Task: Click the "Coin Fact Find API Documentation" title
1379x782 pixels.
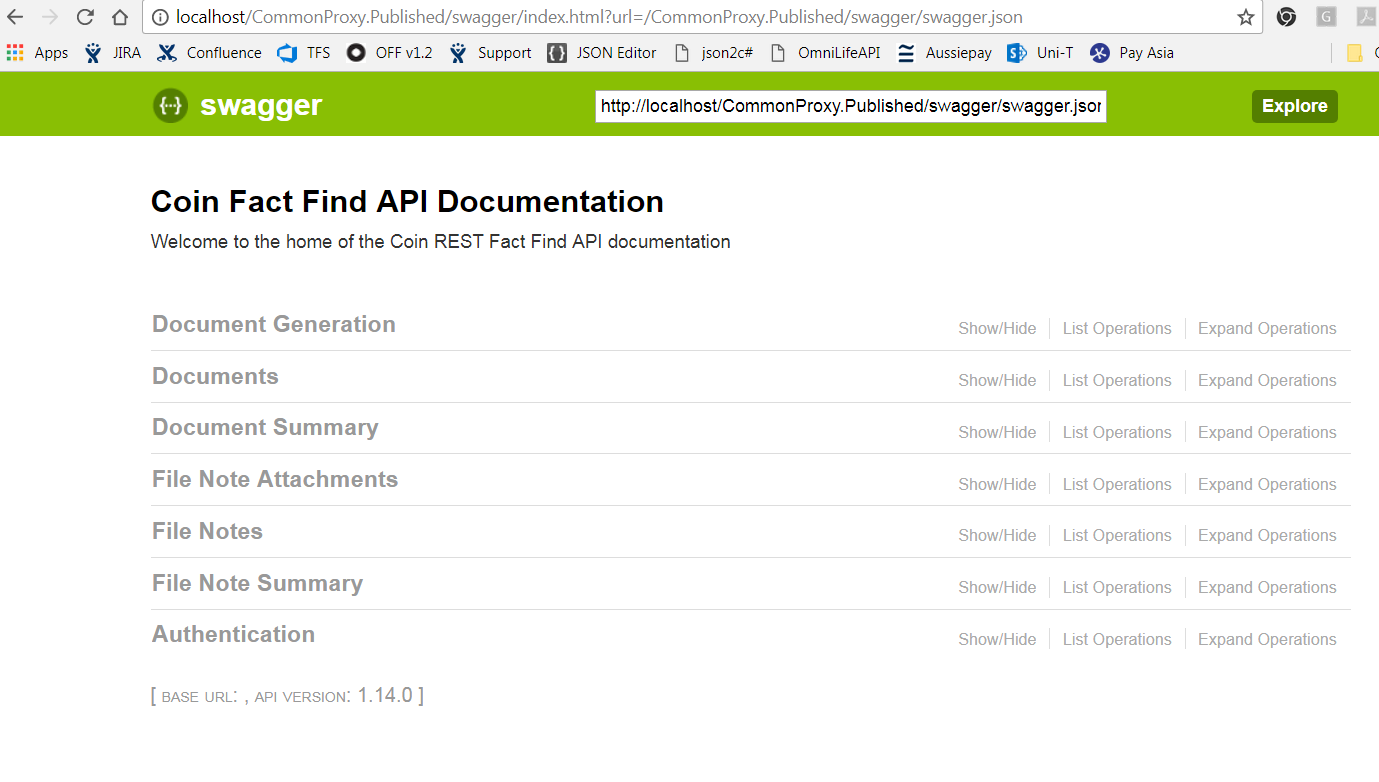Action: [x=407, y=201]
